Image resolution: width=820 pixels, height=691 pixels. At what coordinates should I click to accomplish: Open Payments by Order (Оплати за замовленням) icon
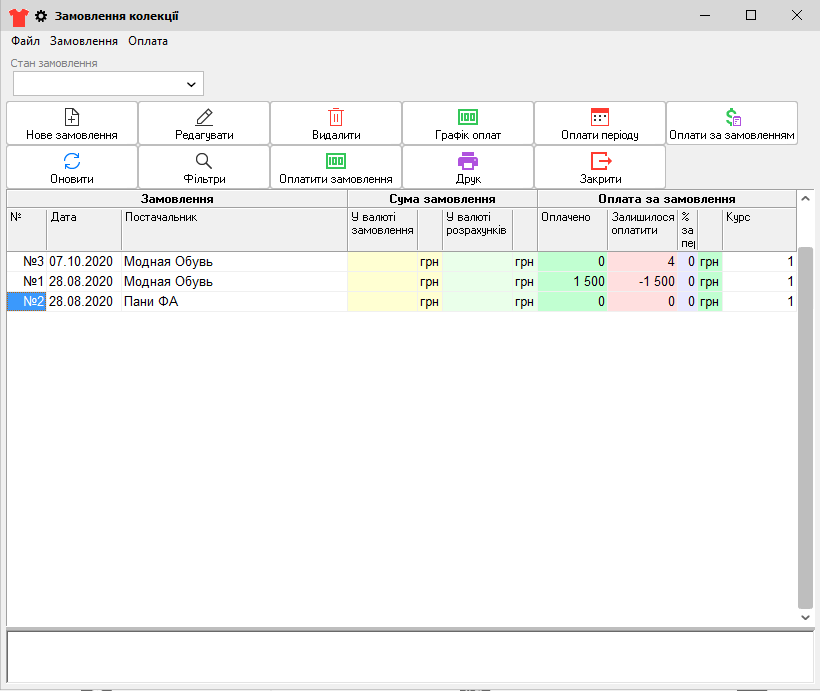coord(732,116)
